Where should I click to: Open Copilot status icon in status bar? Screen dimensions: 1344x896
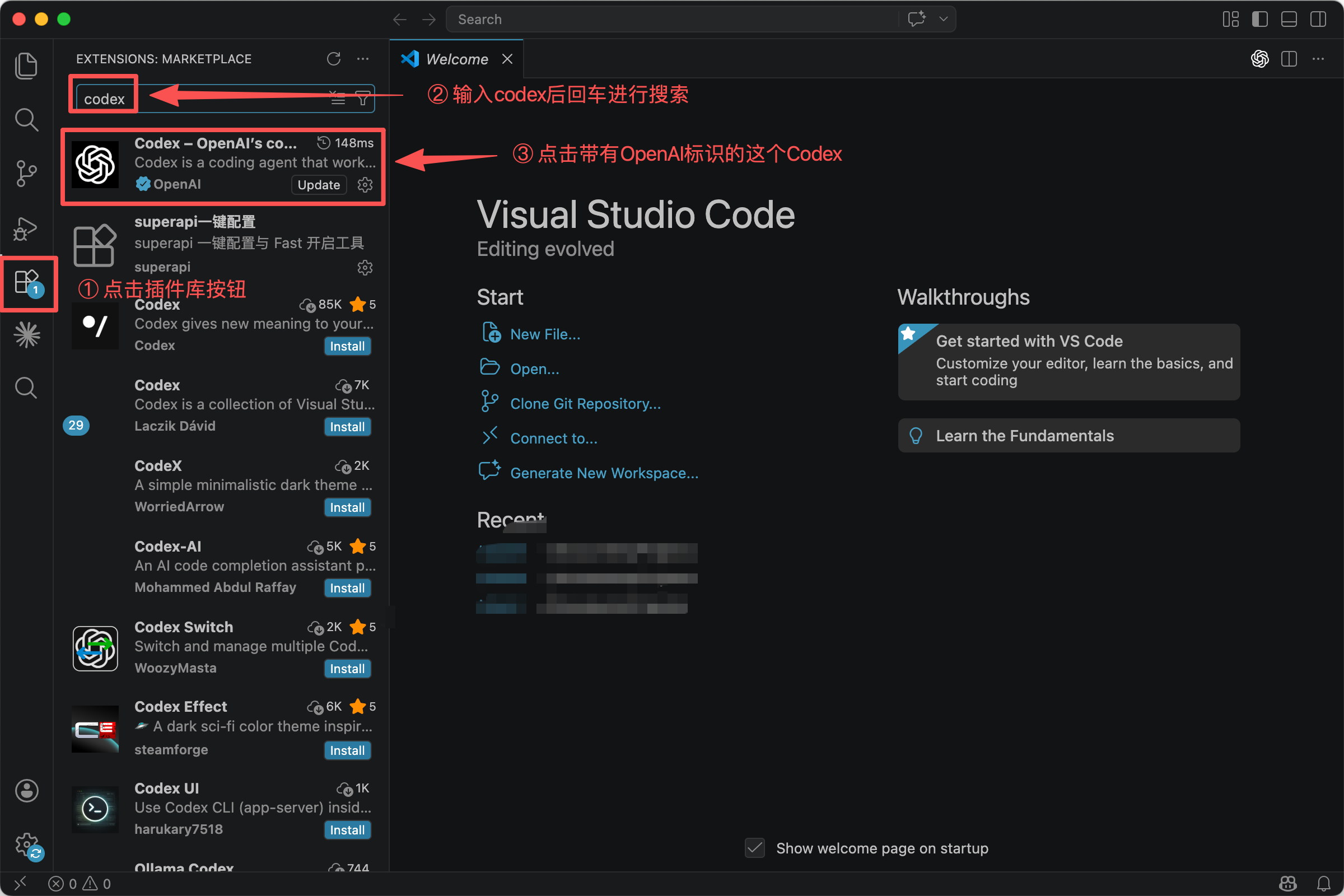tap(1288, 884)
